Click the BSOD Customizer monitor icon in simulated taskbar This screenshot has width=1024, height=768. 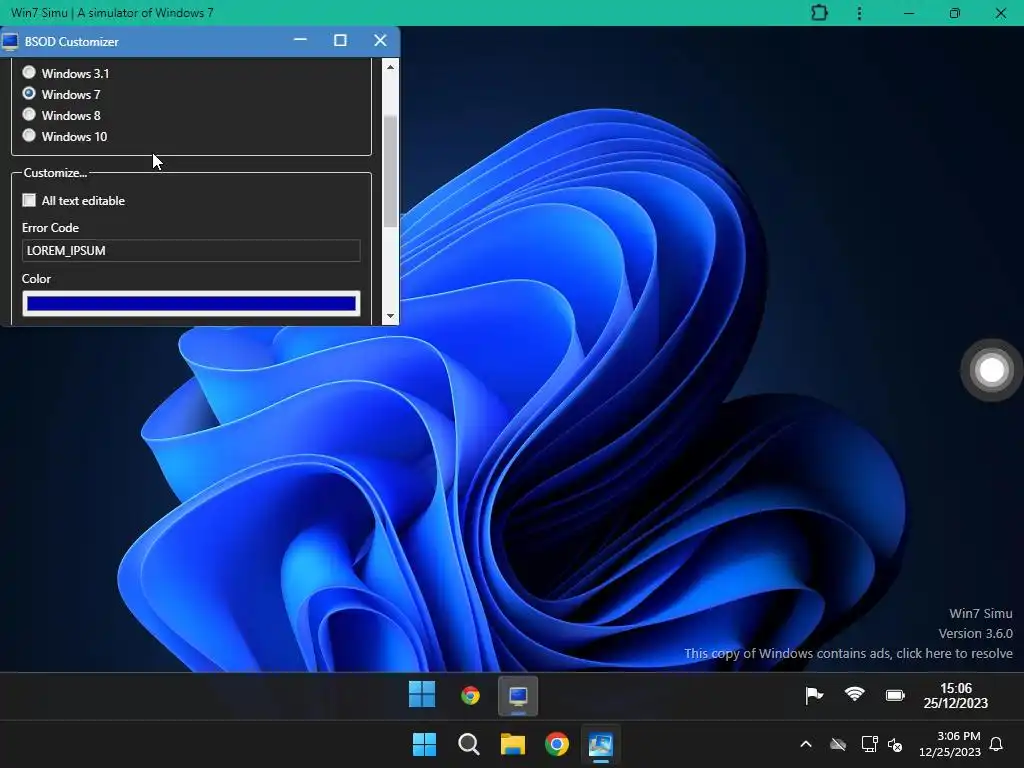pos(518,696)
